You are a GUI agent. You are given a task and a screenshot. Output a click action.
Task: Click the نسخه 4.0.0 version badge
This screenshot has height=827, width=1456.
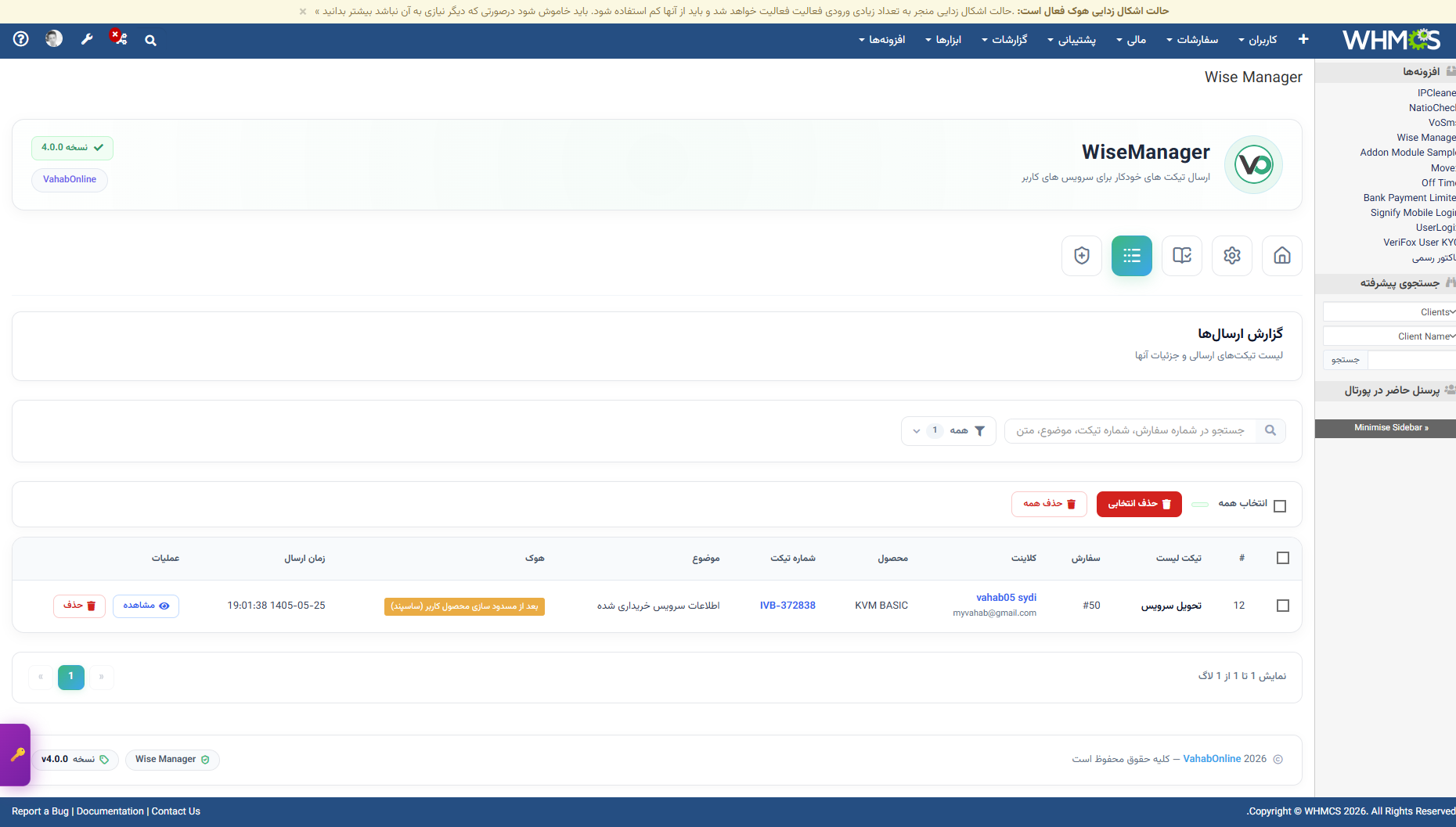[72, 148]
